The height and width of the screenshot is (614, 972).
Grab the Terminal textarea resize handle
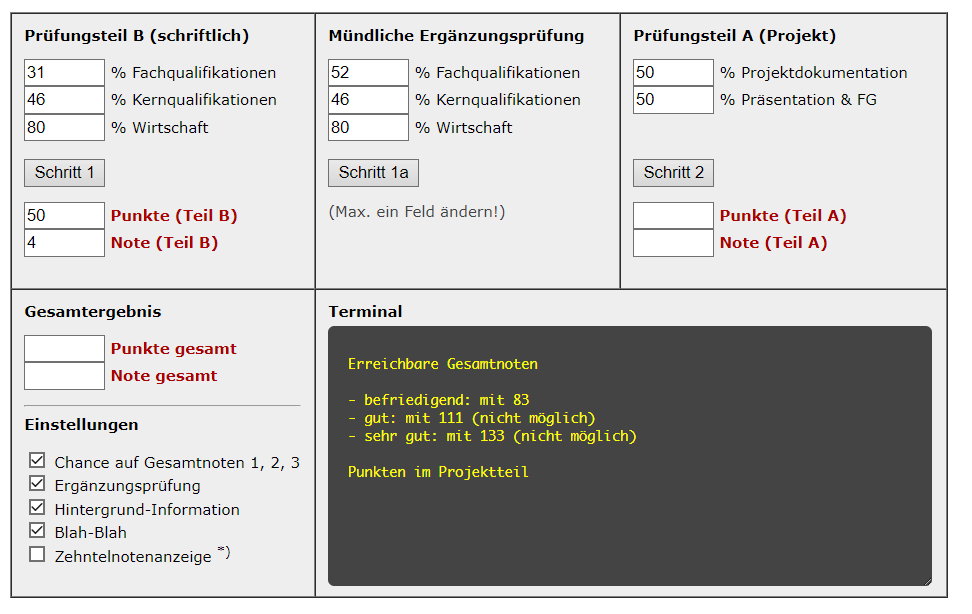[927, 581]
